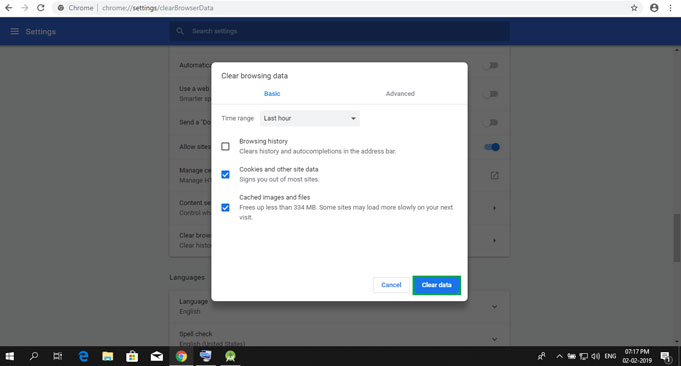681x366 pixels.
Task: Click the search magnifier in Settings bar
Action: [x=180, y=31]
